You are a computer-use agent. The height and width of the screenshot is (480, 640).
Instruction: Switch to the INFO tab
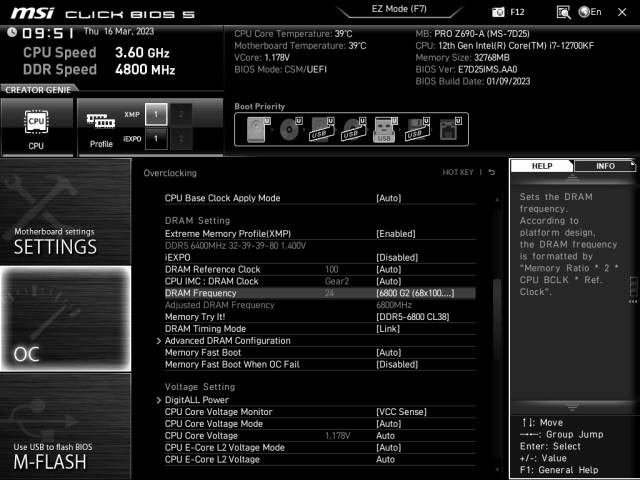[605, 166]
